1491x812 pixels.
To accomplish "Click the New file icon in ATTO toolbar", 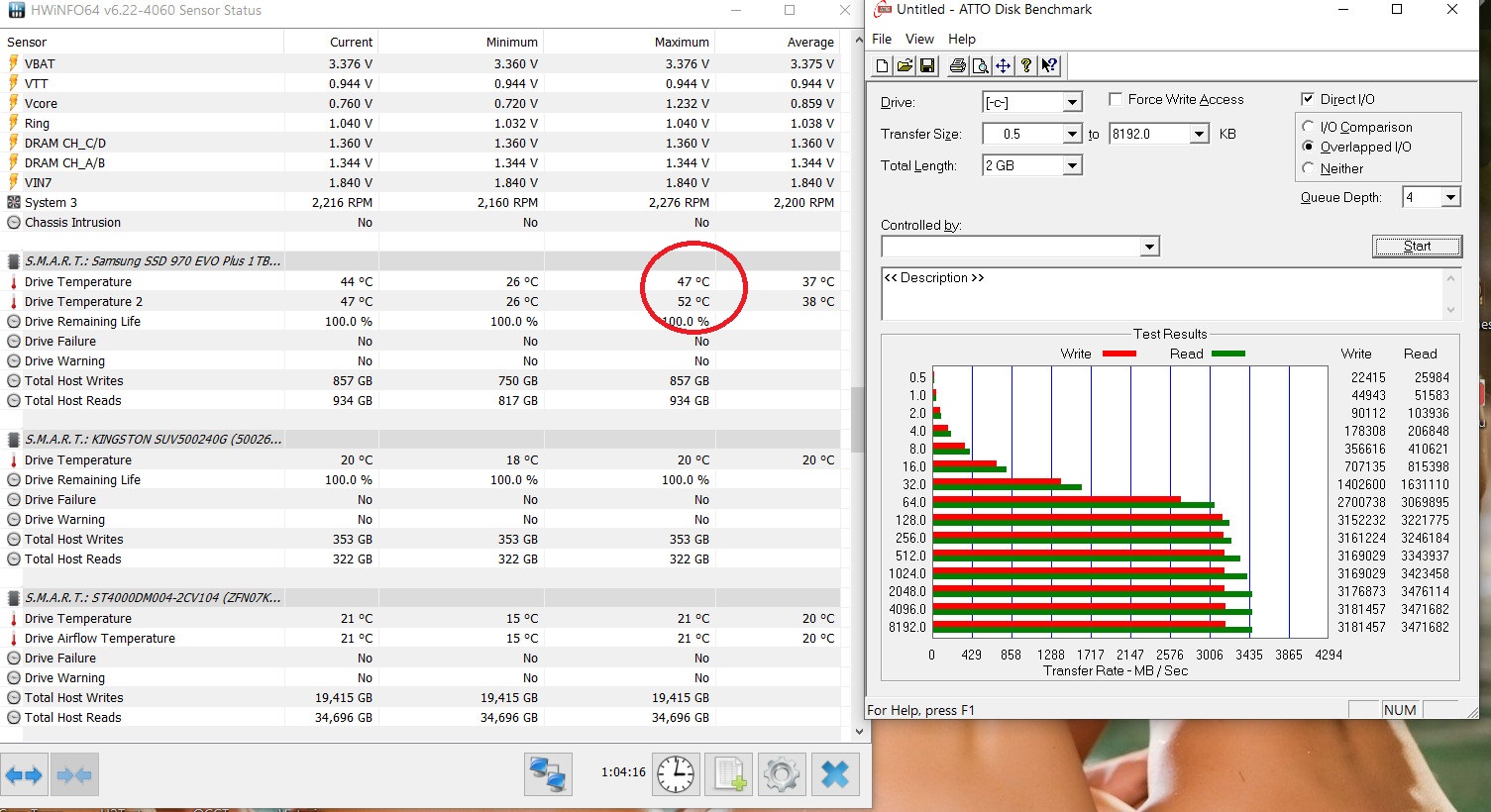I will pyautogui.click(x=883, y=65).
